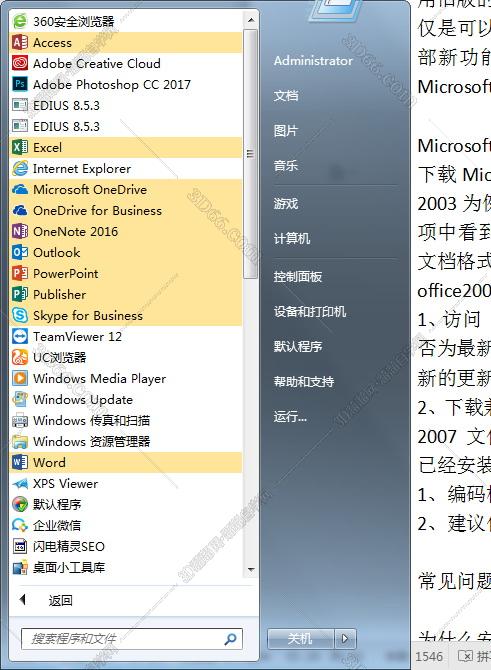Open Internet Explorer icon
The width and height of the screenshot is (491, 670).
(20, 168)
